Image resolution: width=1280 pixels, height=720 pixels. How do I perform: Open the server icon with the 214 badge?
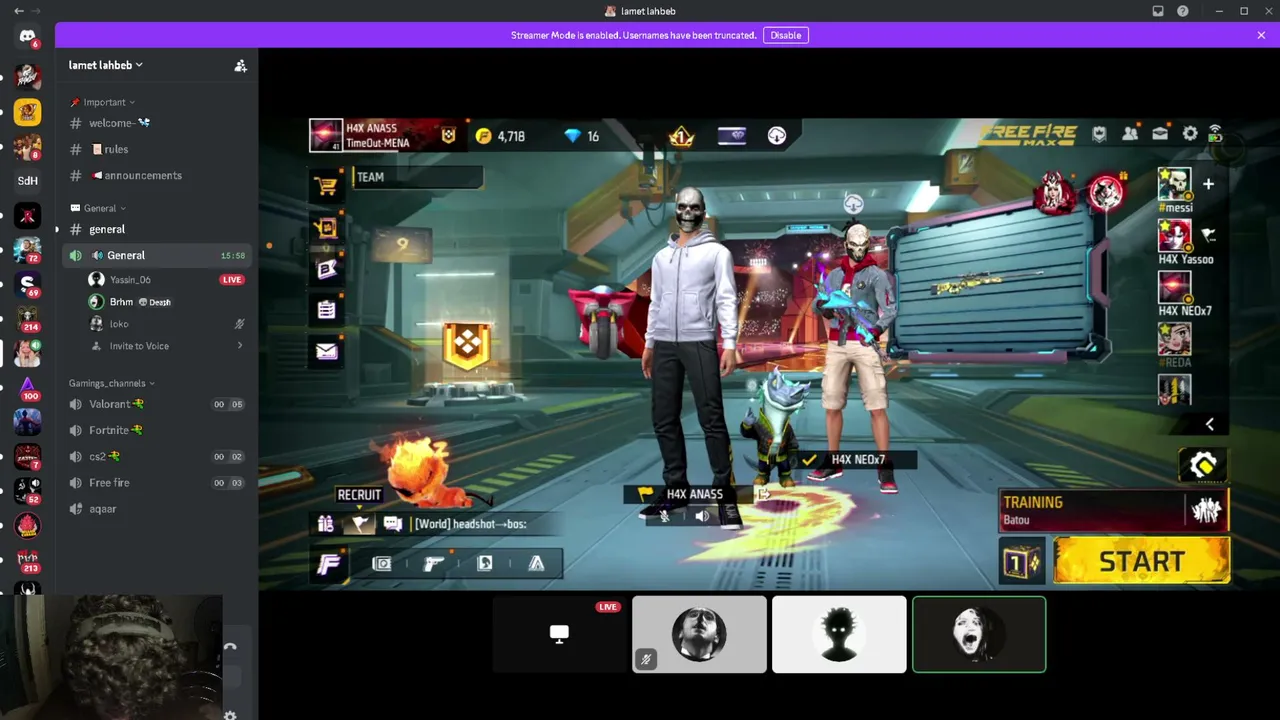point(27,319)
